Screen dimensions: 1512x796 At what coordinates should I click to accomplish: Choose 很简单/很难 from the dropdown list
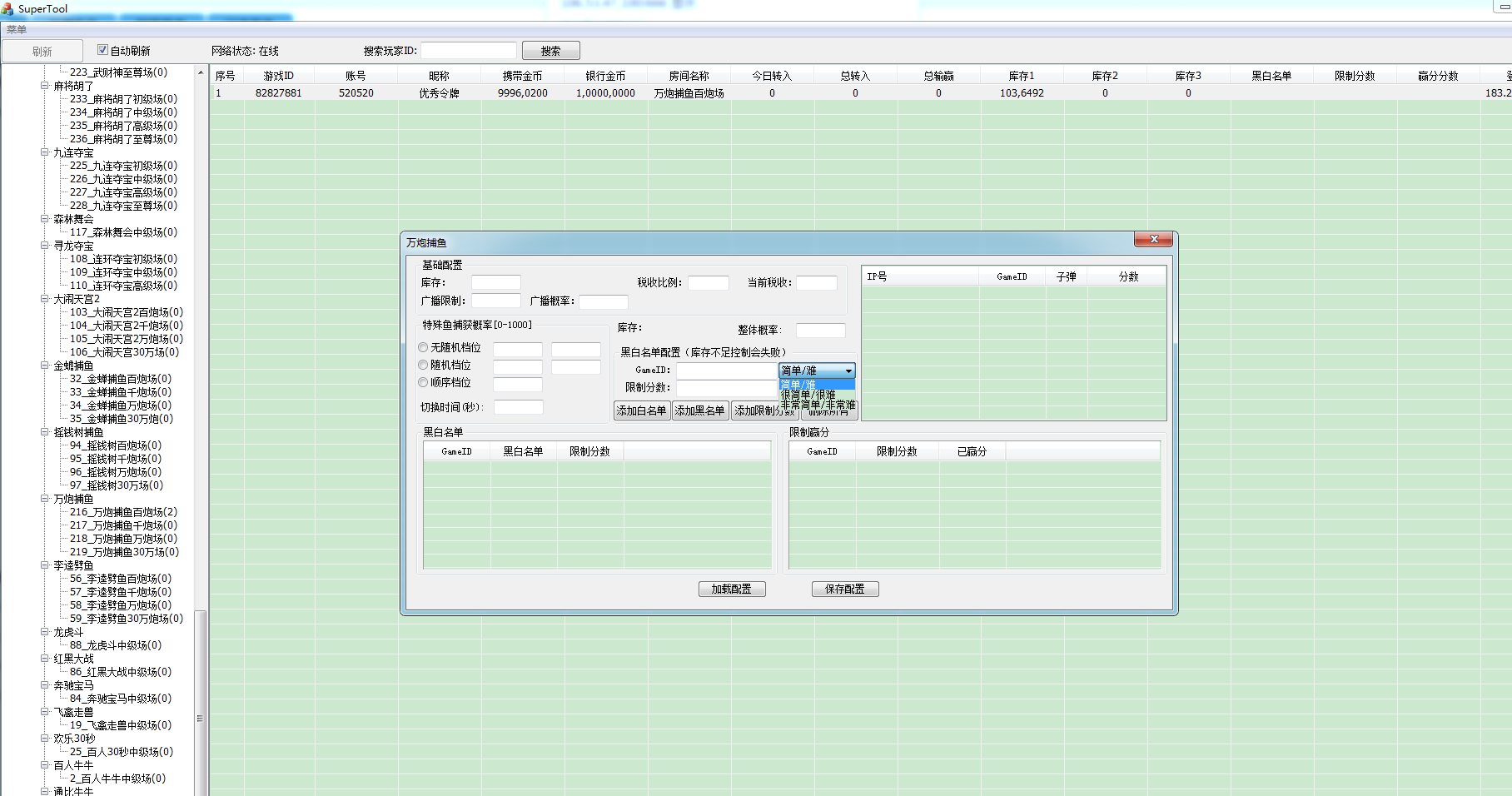(808, 395)
